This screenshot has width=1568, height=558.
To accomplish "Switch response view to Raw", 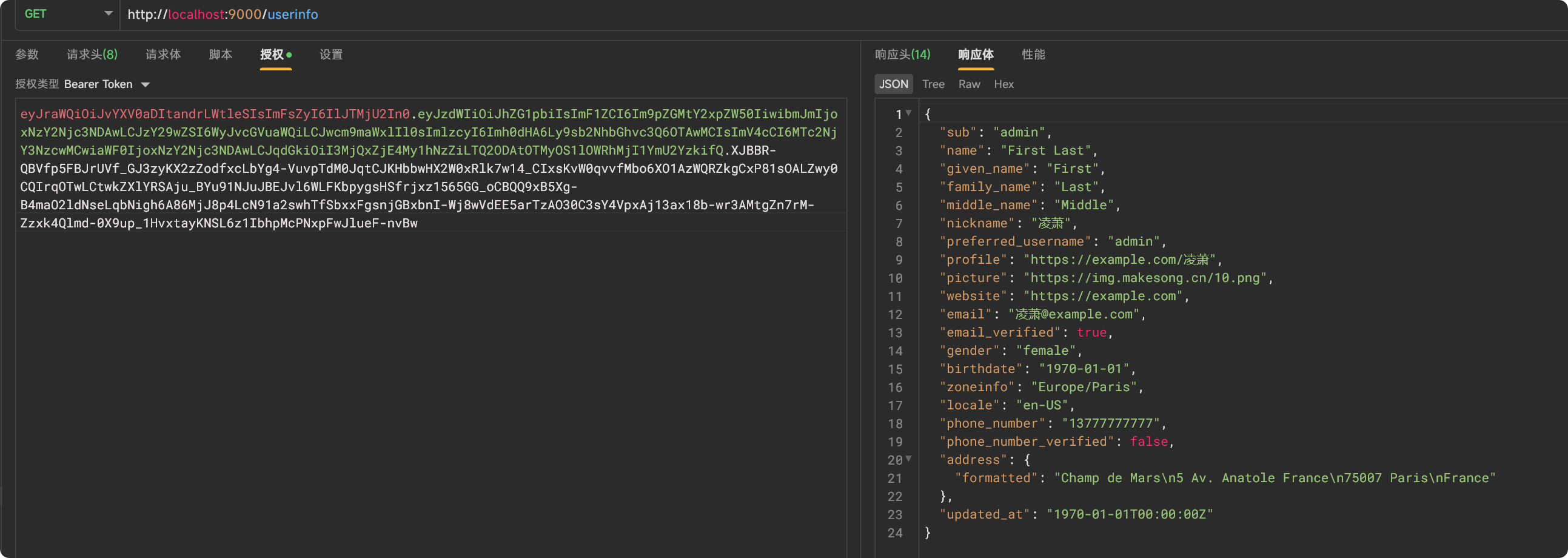I will pyautogui.click(x=968, y=84).
